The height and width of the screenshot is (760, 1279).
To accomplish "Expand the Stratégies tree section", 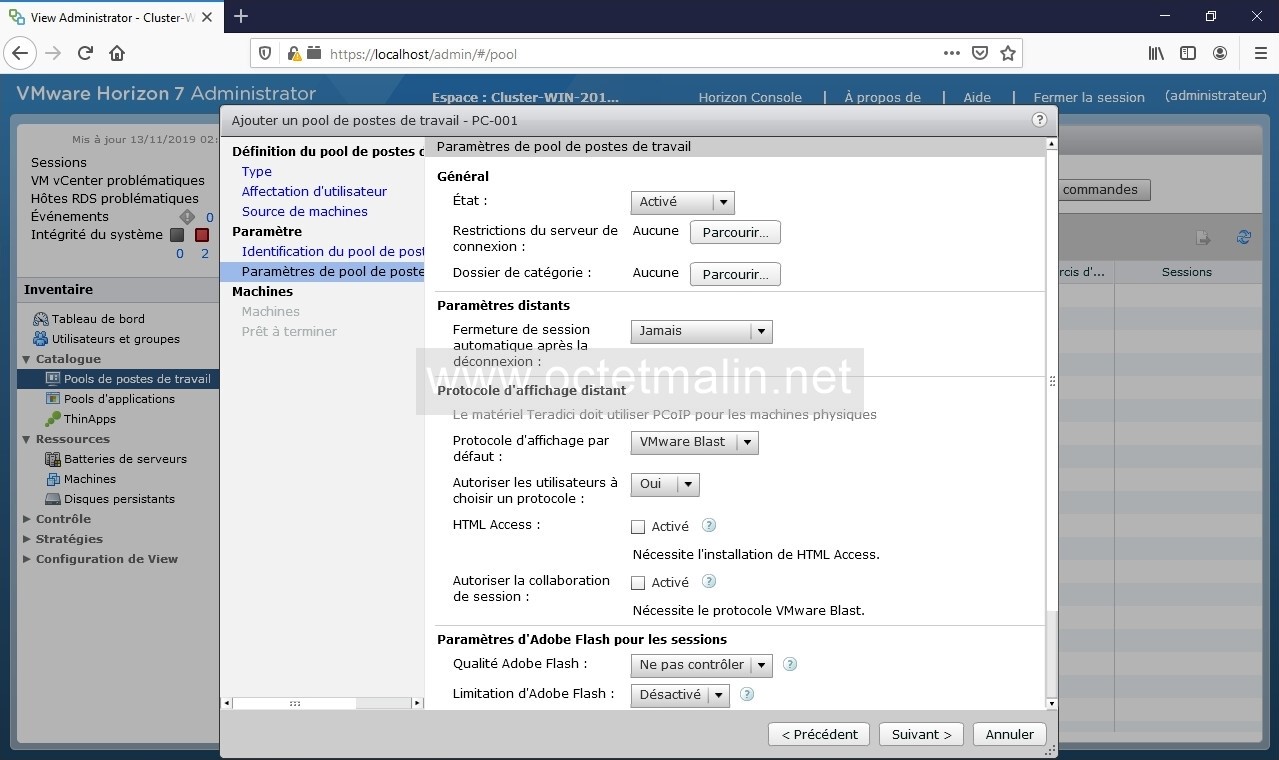I will 27,539.
